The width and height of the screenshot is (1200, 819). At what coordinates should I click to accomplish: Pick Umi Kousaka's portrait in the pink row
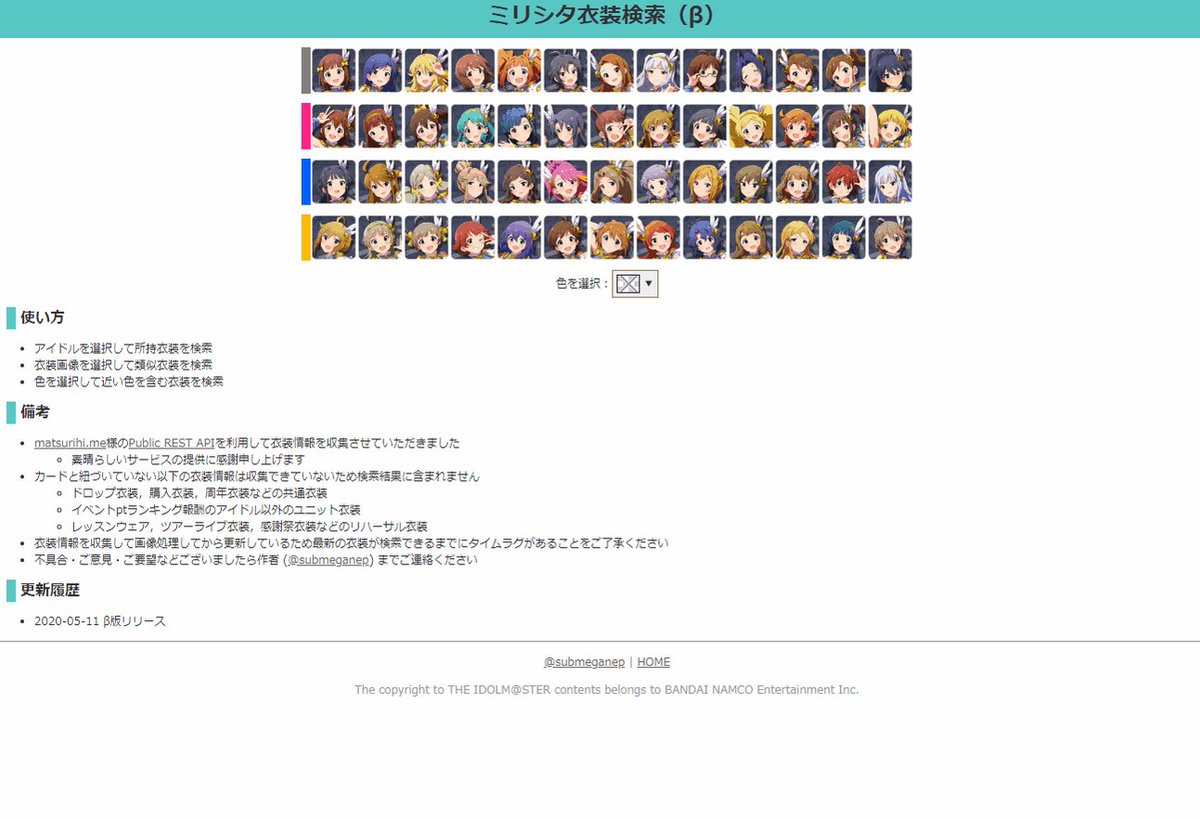coord(658,126)
